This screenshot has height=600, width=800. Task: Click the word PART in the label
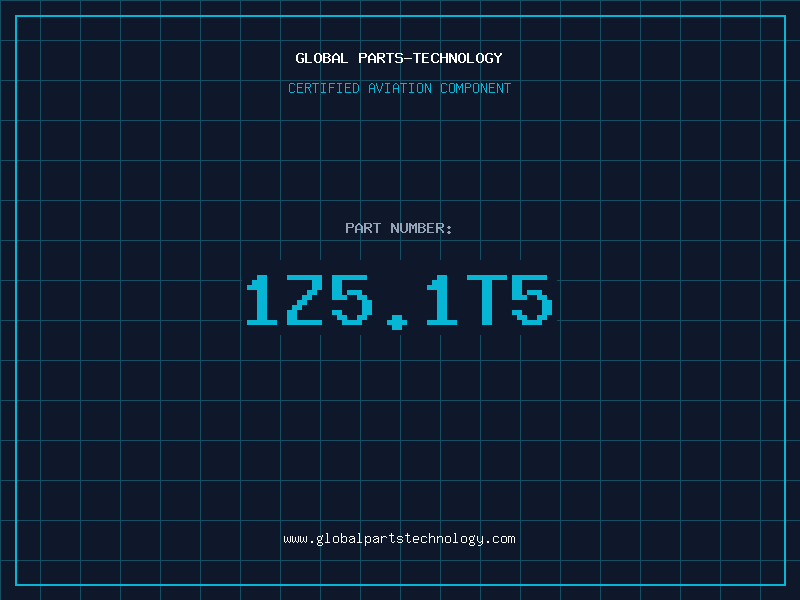(363, 228)
